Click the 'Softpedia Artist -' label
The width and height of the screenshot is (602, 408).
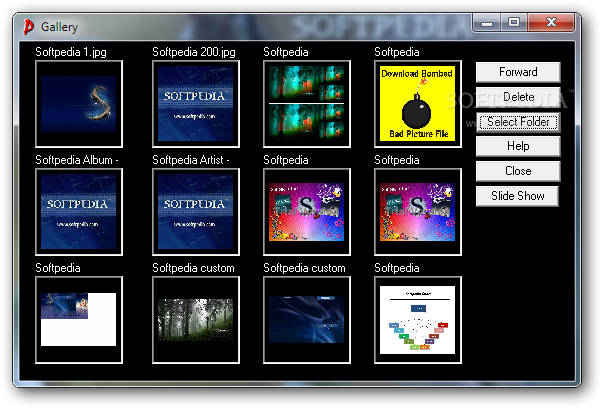tap(190, 160)
